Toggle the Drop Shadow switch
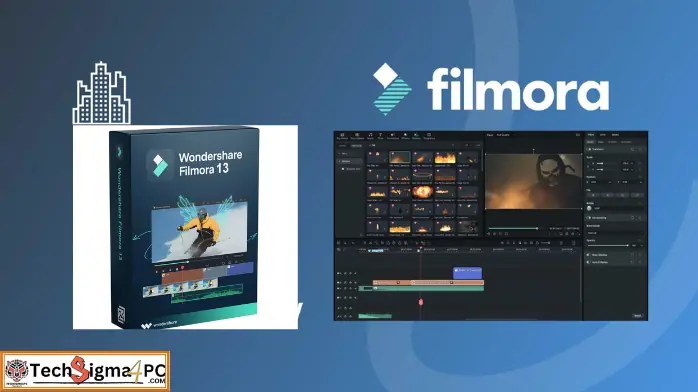The height and width of the screenshot is (392, 698). point(588,255)
